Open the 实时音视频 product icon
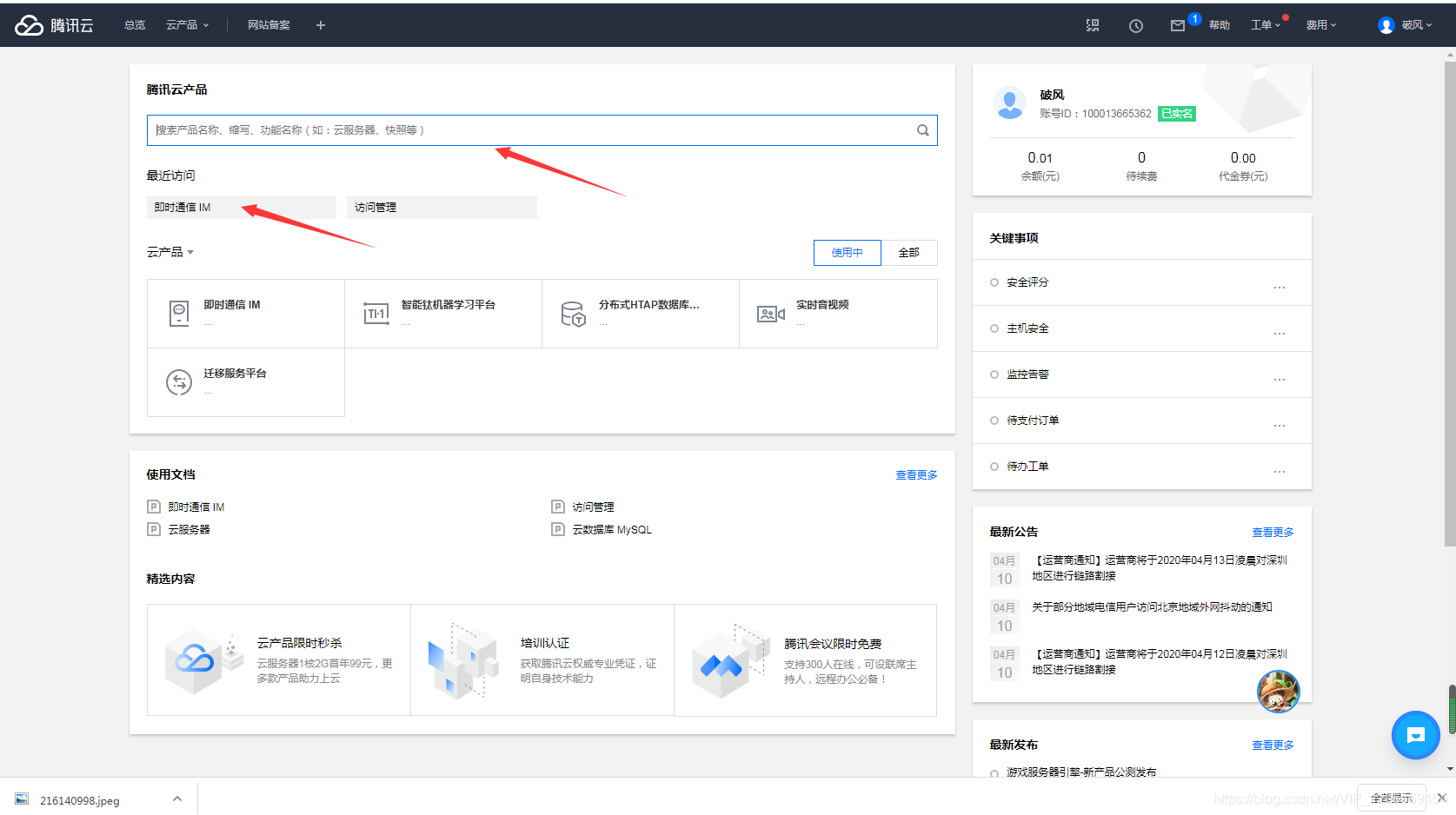Viewport: 1456px width, 815px height. pos(771,314)
